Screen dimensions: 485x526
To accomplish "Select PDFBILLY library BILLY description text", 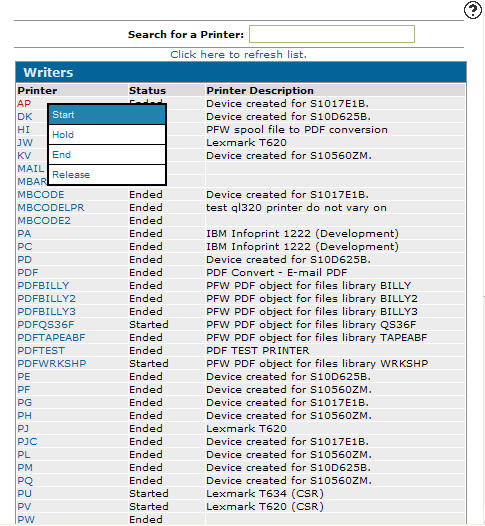I will [x=309, y=286].
